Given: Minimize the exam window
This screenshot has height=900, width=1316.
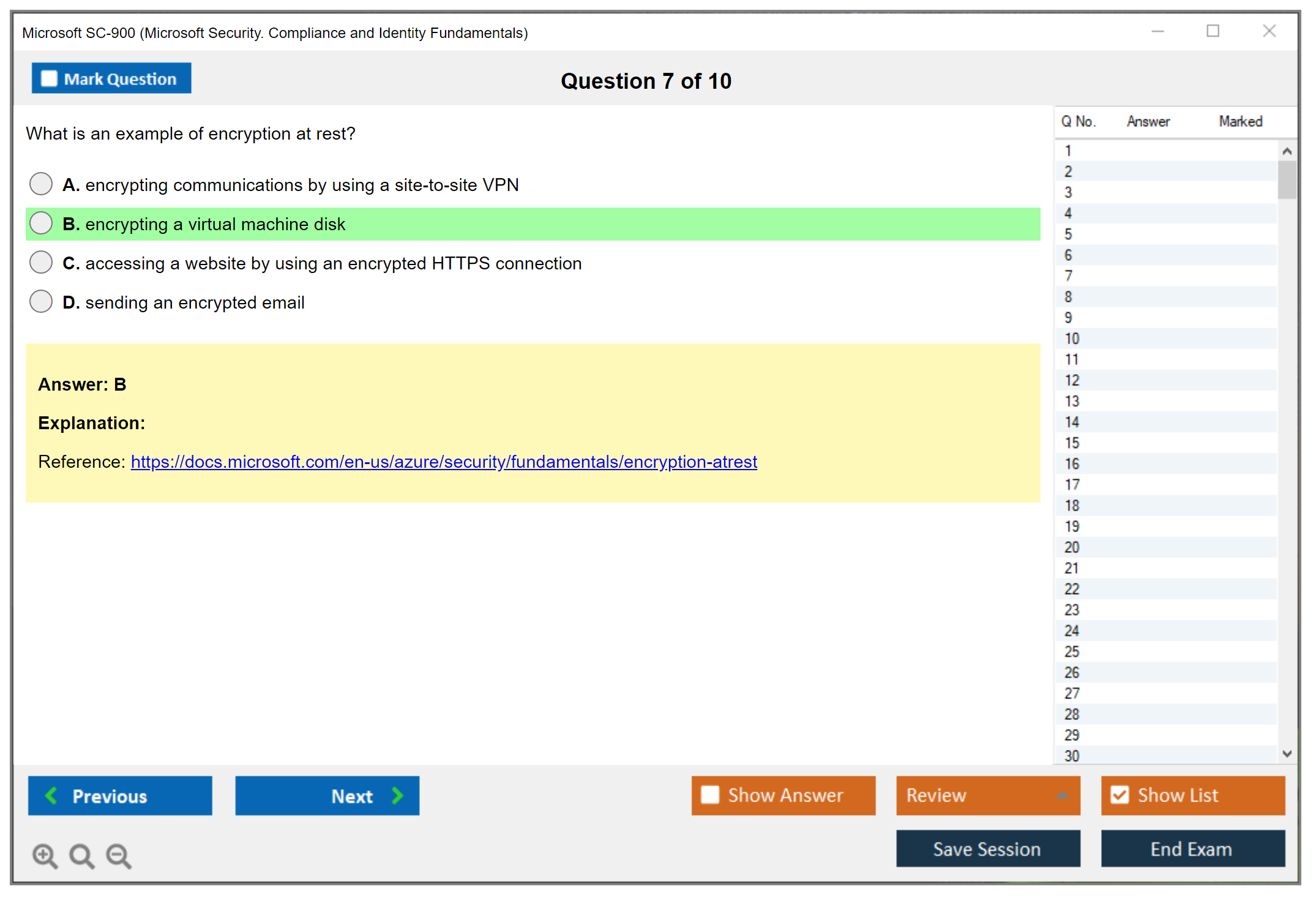Looking at the screenshot, I should pos(1157,31).
